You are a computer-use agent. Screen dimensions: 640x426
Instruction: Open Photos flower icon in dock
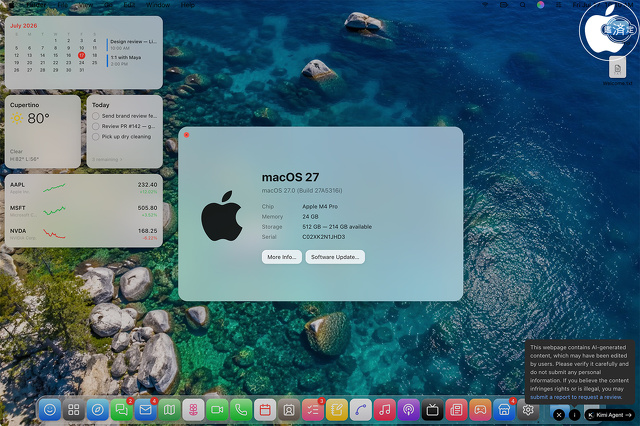click(193, 409)
